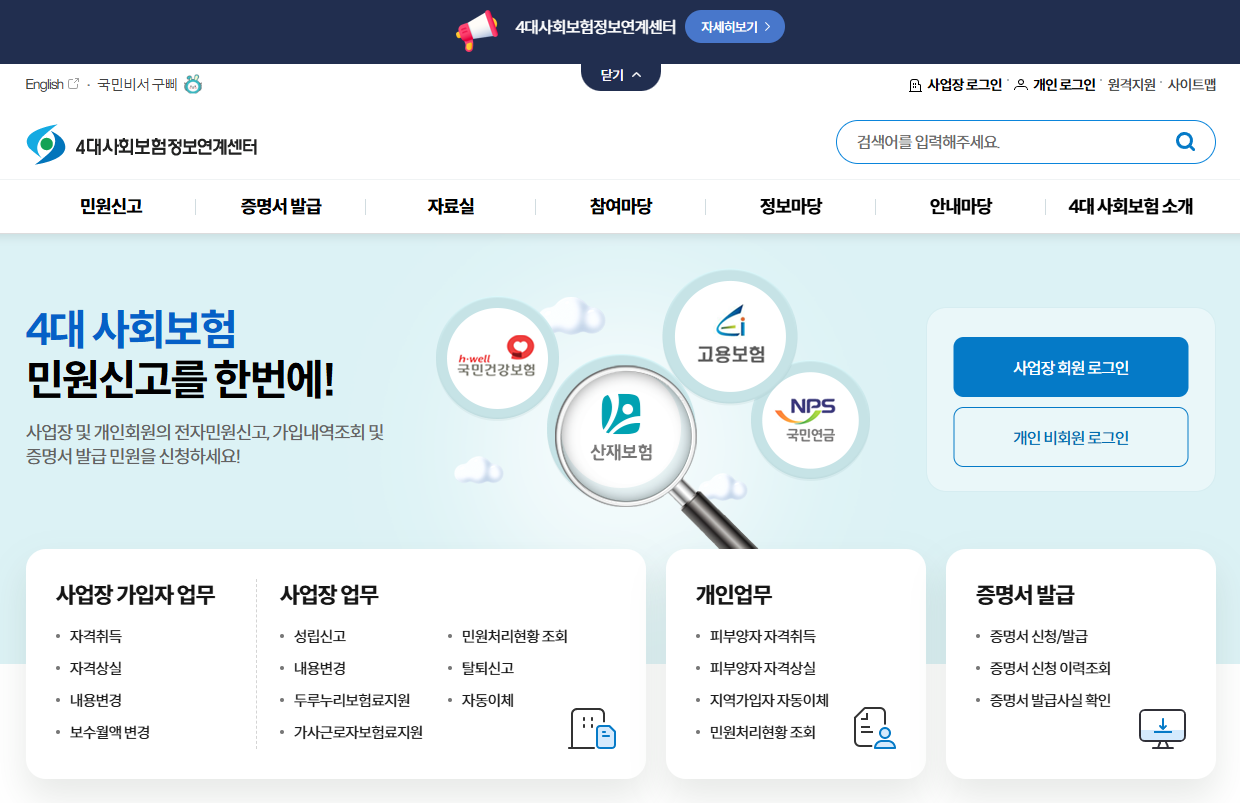The image size is (1240, 803).
Task: Select 성립신고 under 사업장 업무
Action: (x=320, y=636)
